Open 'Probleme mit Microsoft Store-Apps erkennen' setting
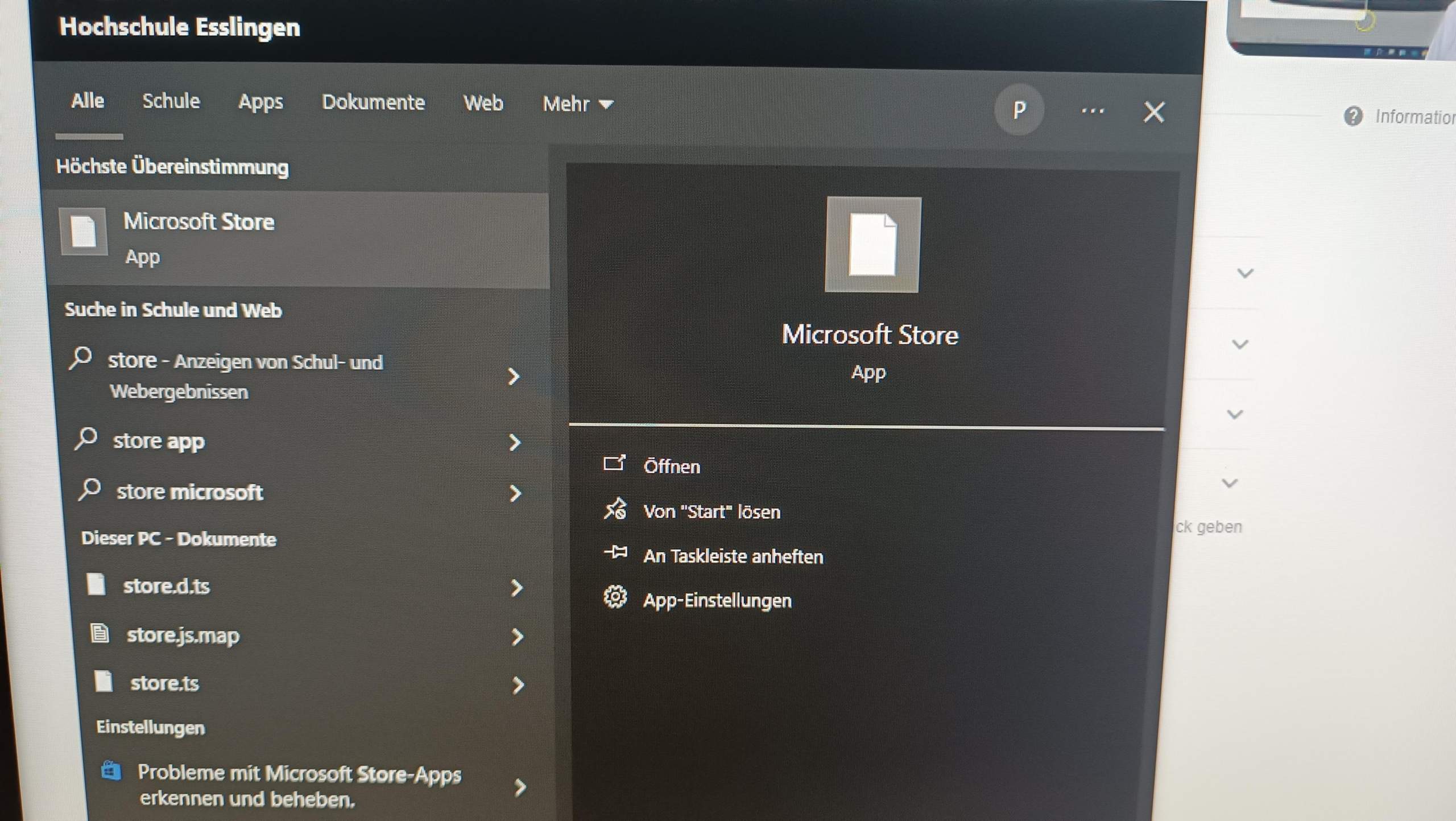The height and width of the screenshot is (821, 1456). (300, 786)
